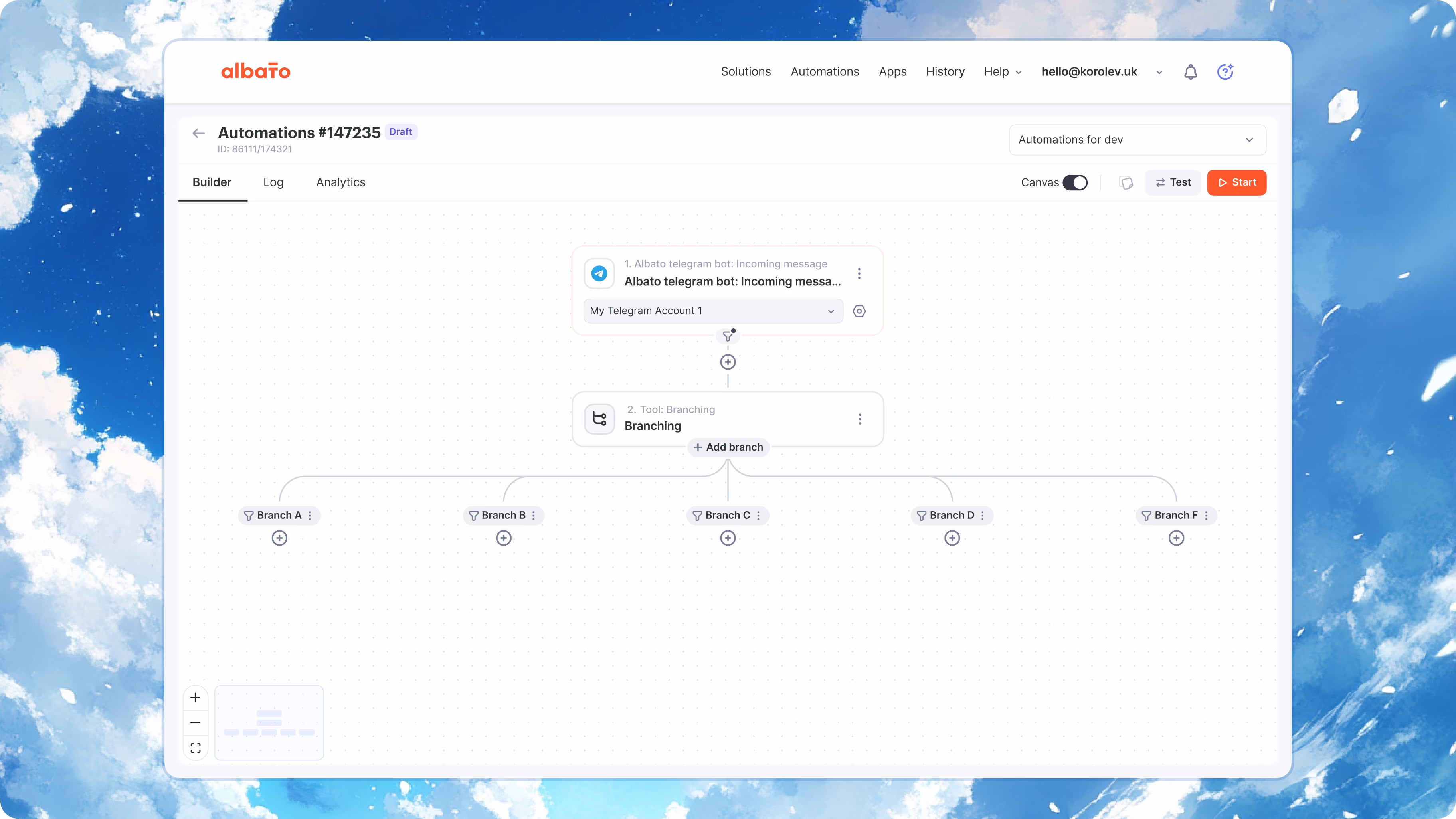The width and height of the screenshot is (1456, 819).
Task: Open the Automations for dev dropdown
Action: click(1137, 140)
